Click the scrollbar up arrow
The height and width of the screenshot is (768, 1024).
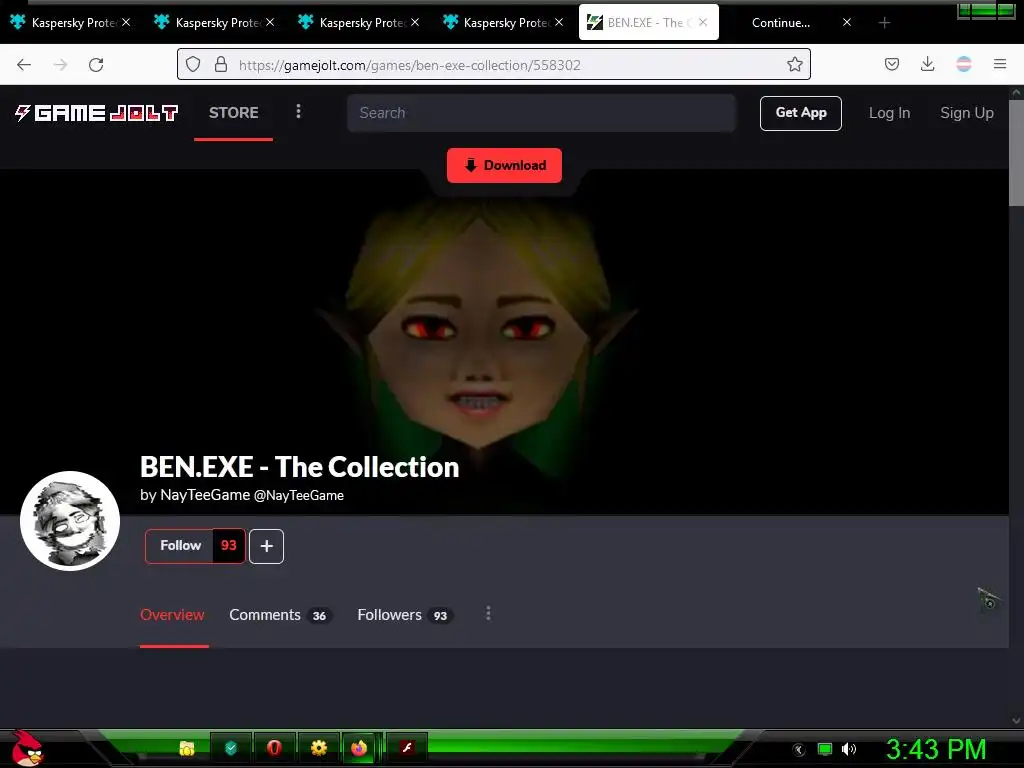[1016, 93]
